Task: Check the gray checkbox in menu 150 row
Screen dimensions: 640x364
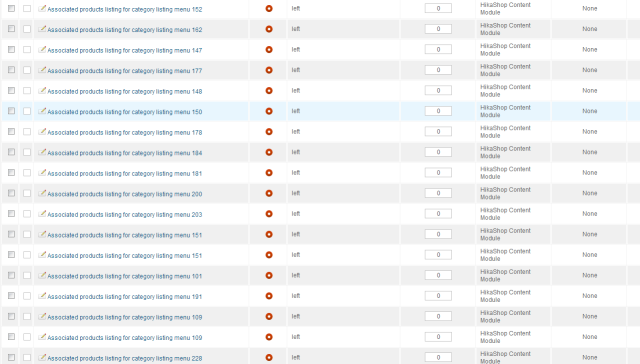Action: point(11,111)
